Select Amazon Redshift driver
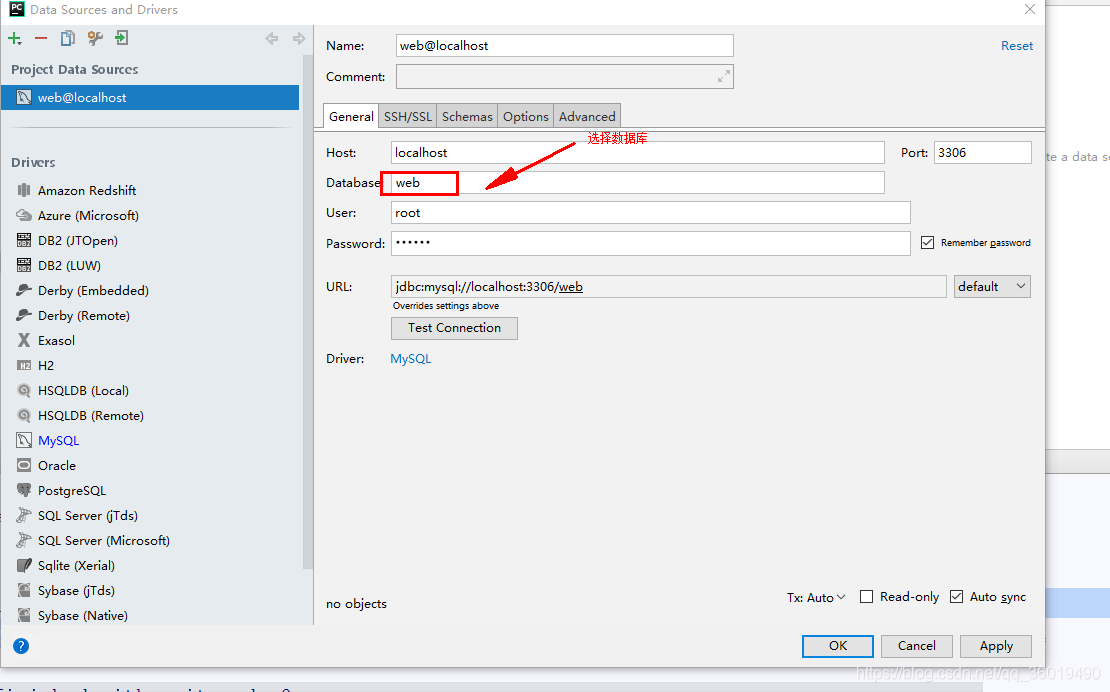This screenshot has width=1110, height=692. [86, 190]
